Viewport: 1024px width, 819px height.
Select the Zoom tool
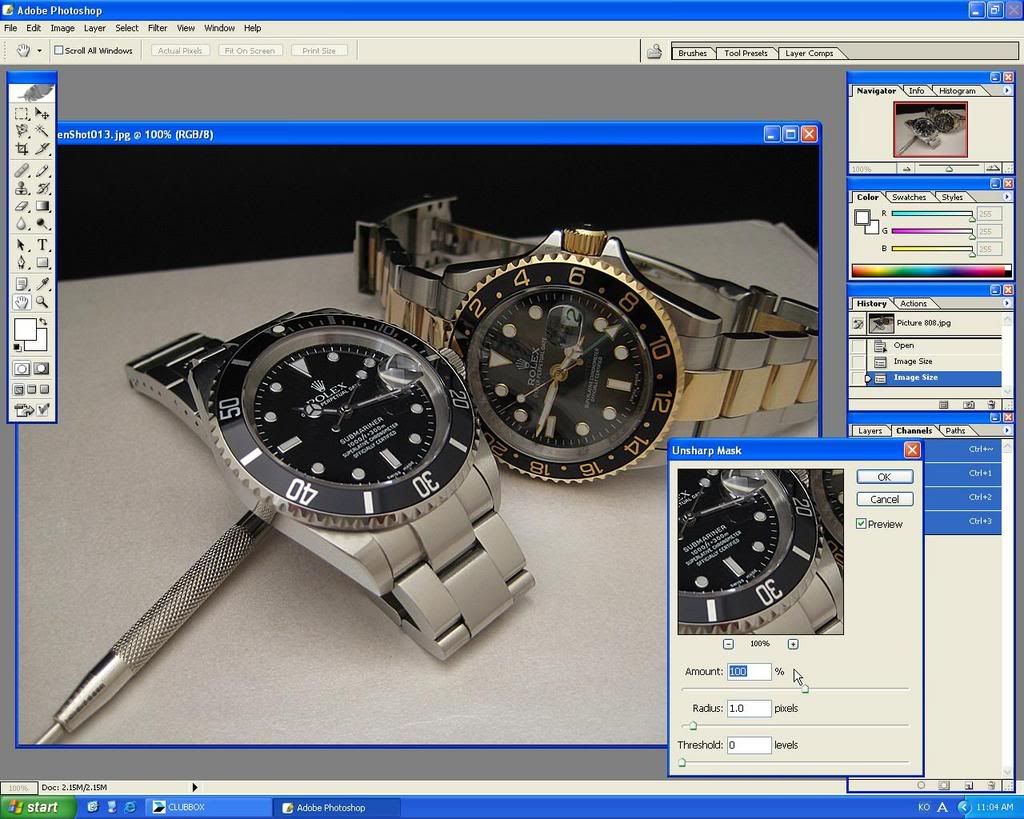point(42,302)
